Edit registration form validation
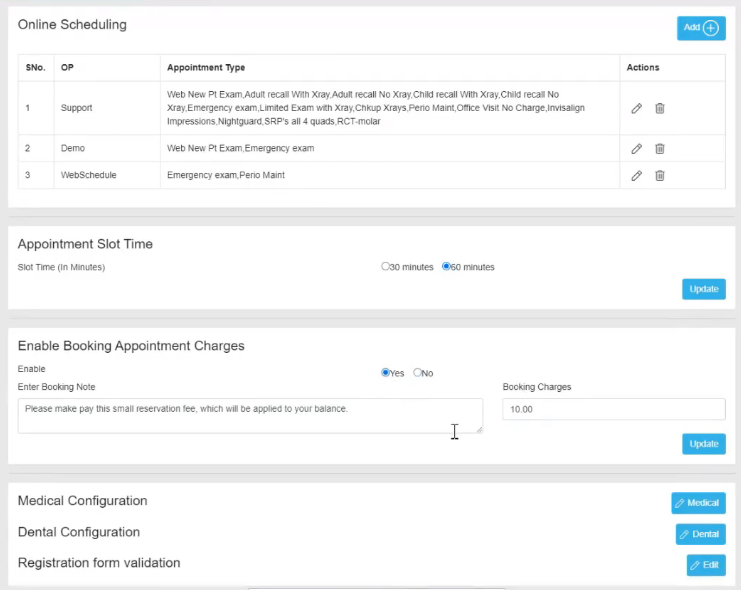The height and width of the screenshot is (590, 741). coord(706,565)
